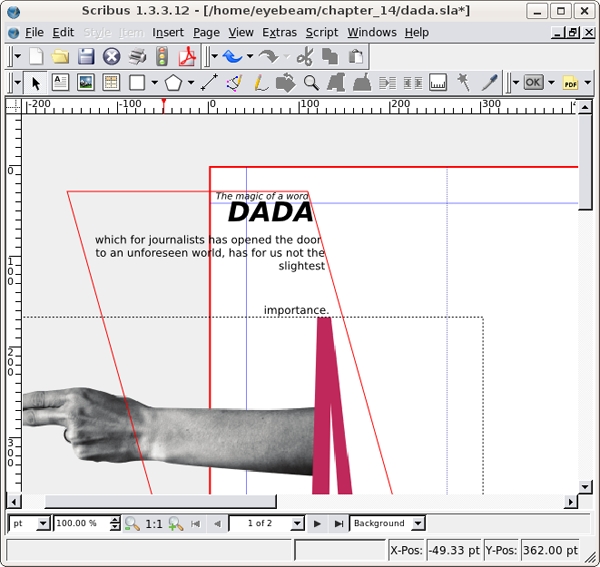Image resolution: width=600 pixels, height=567 pixels.
Task: Paste from clipboard icon
Action: (x=355, y=57)
